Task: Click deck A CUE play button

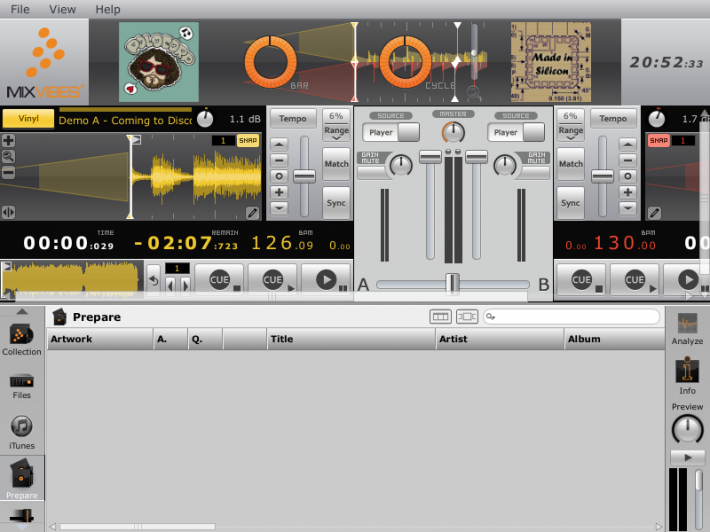Action: pyautogui.click(x=273, y=280)
